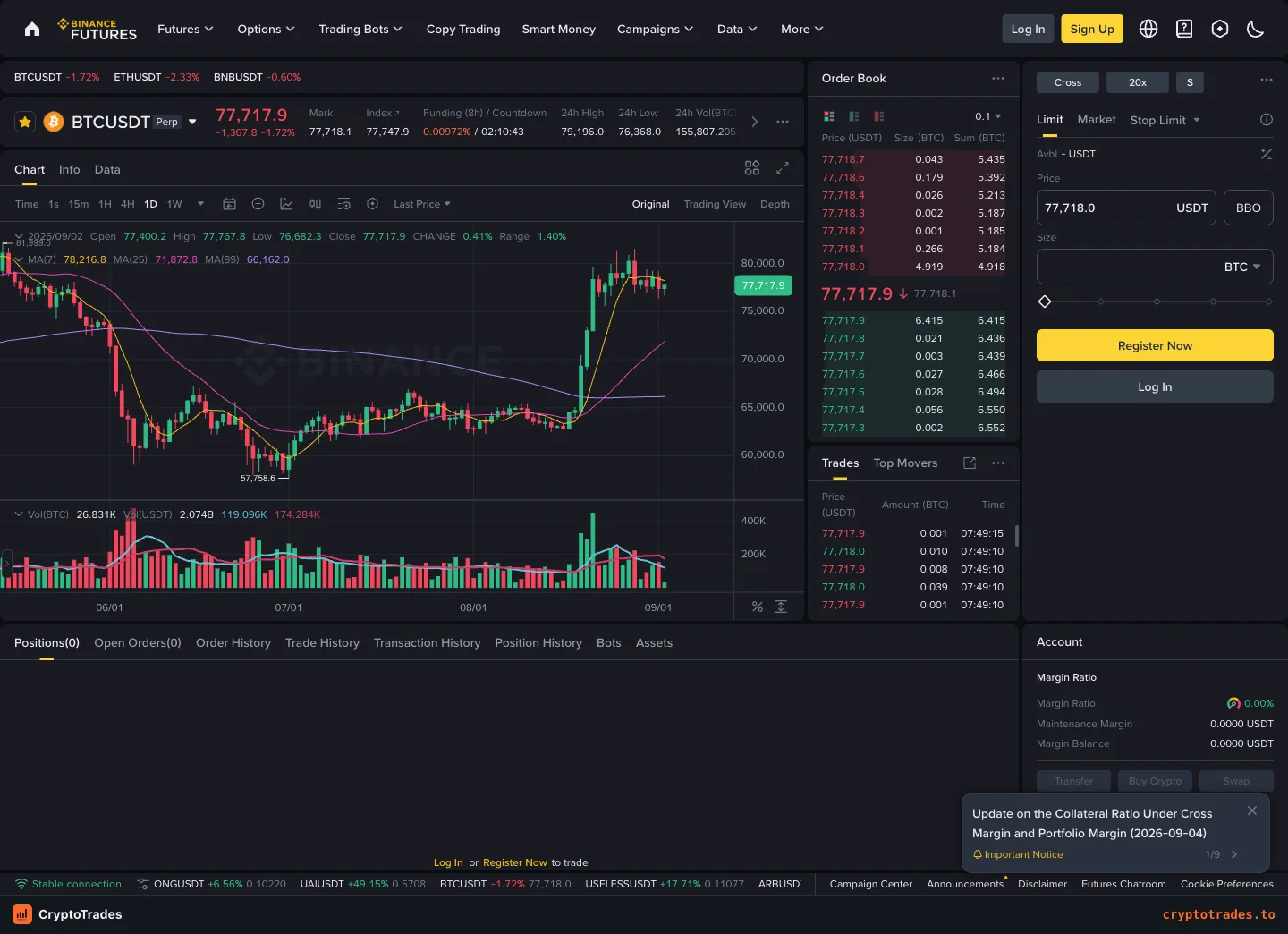Go to the home icon

pyautogui.click(x=32, y=29)
